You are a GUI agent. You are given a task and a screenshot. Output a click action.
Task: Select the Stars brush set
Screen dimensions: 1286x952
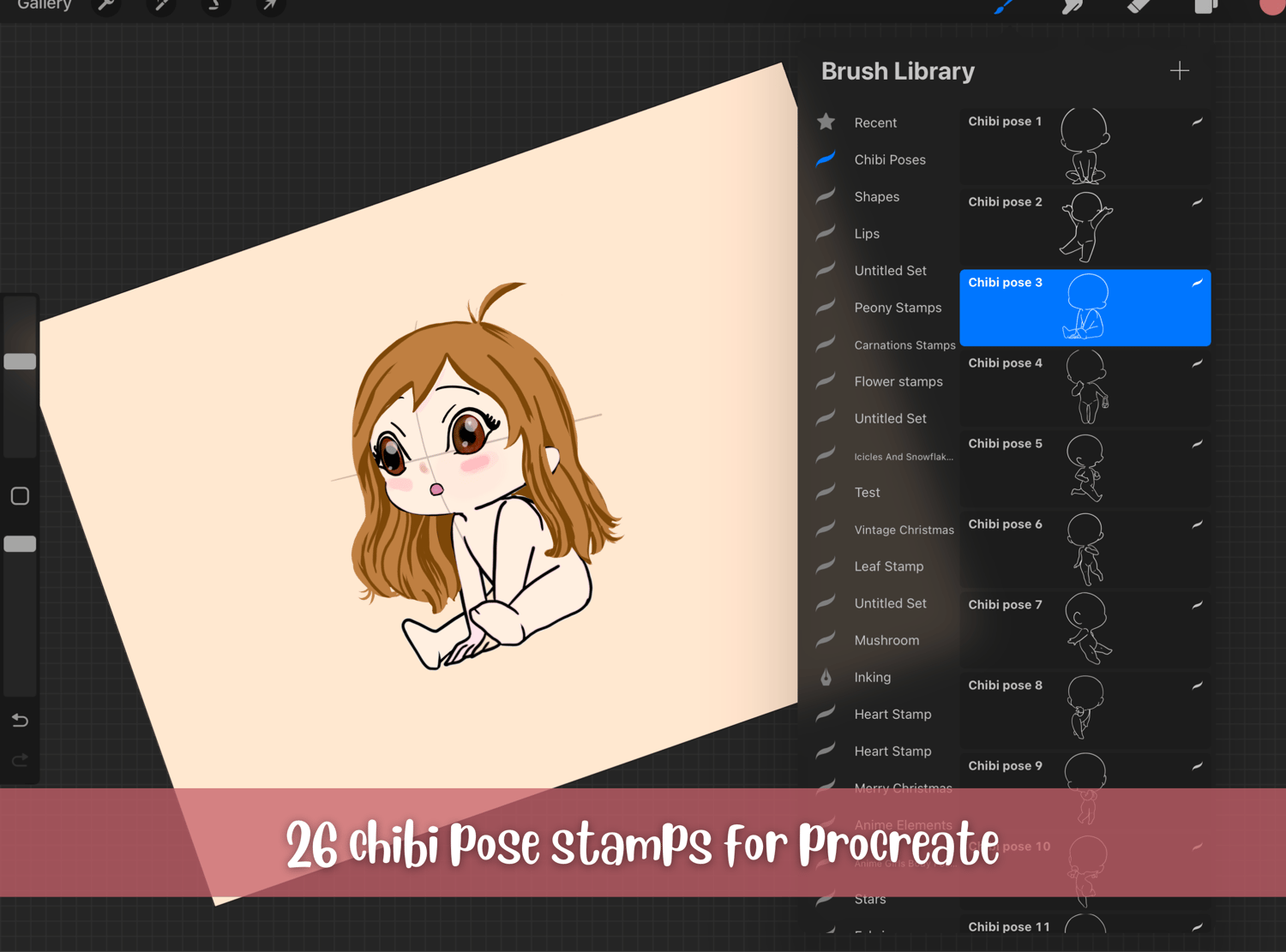click(x=870, y=899)
